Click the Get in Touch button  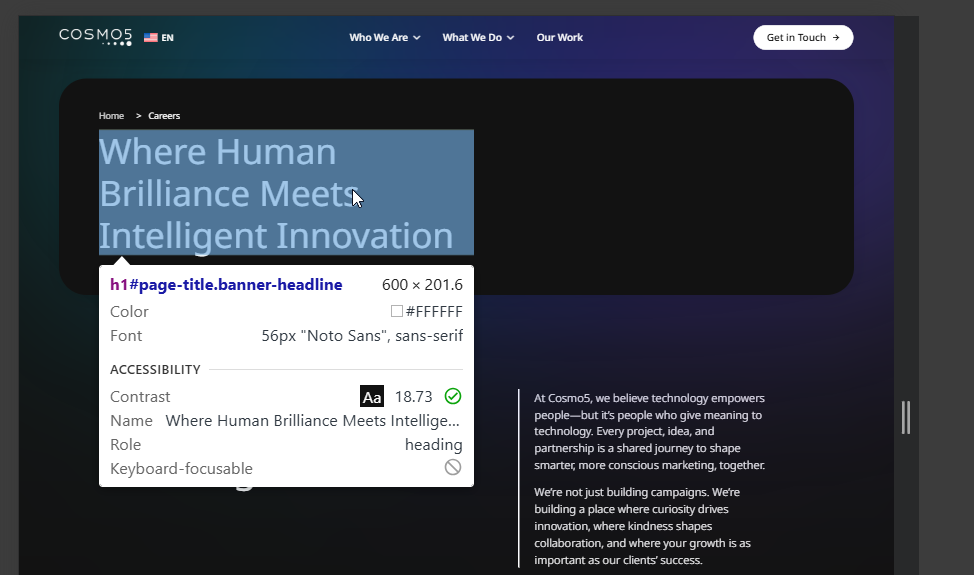(x=803, y=37)
